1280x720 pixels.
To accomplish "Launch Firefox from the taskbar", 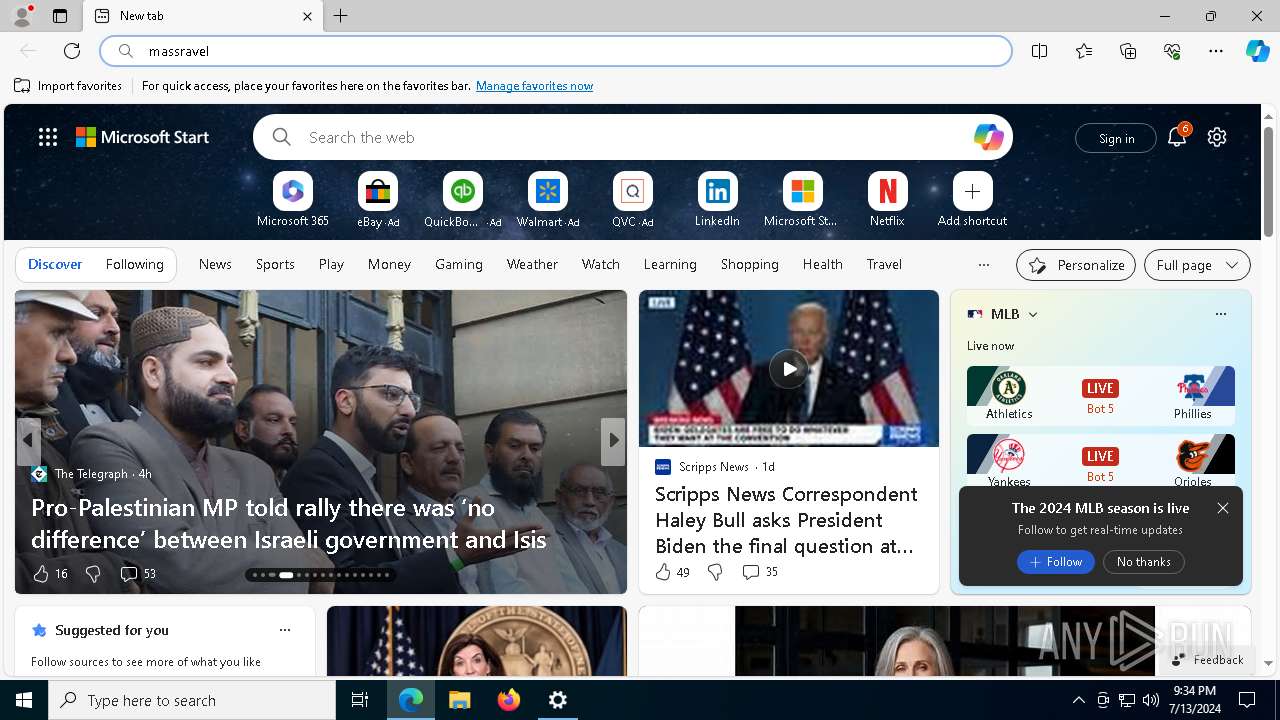I will (509, 700).
